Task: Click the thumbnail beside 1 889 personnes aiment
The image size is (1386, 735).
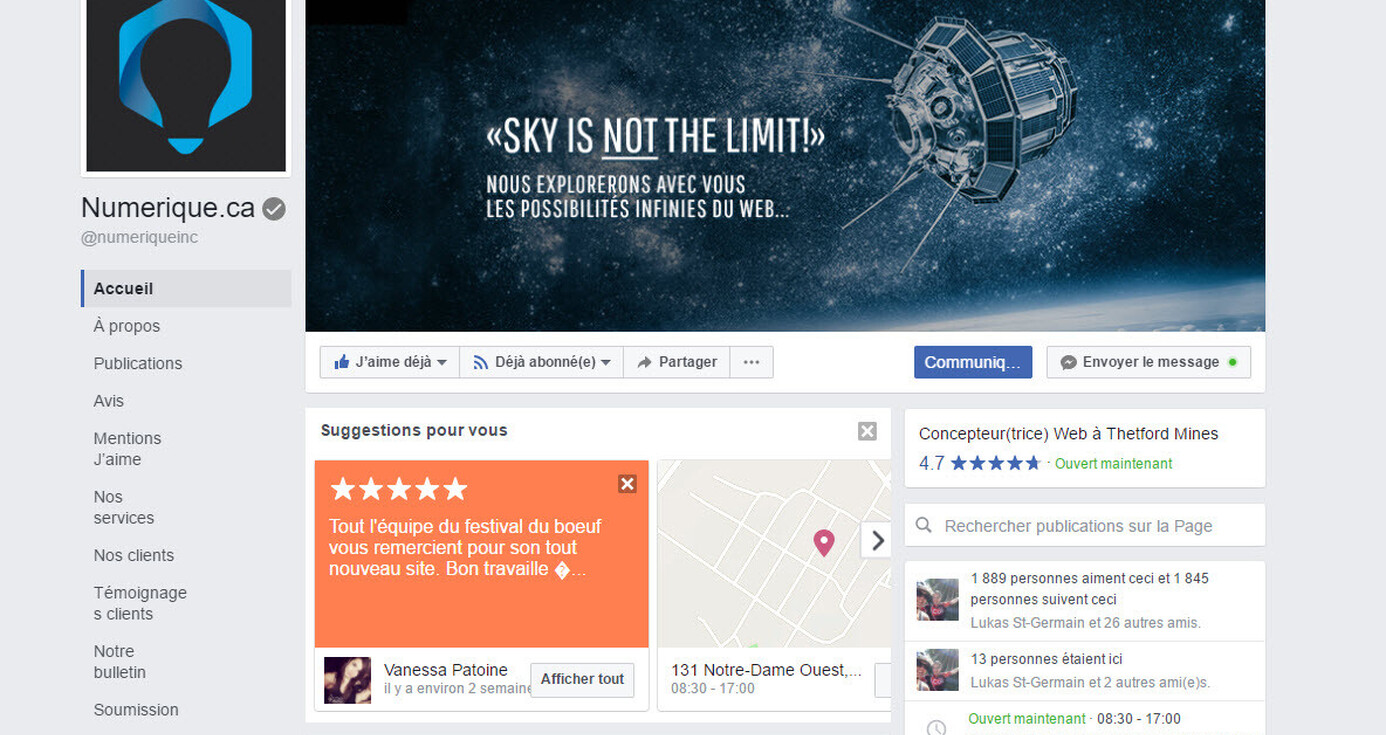Action: pyautogui.click(x=938, y=600)
